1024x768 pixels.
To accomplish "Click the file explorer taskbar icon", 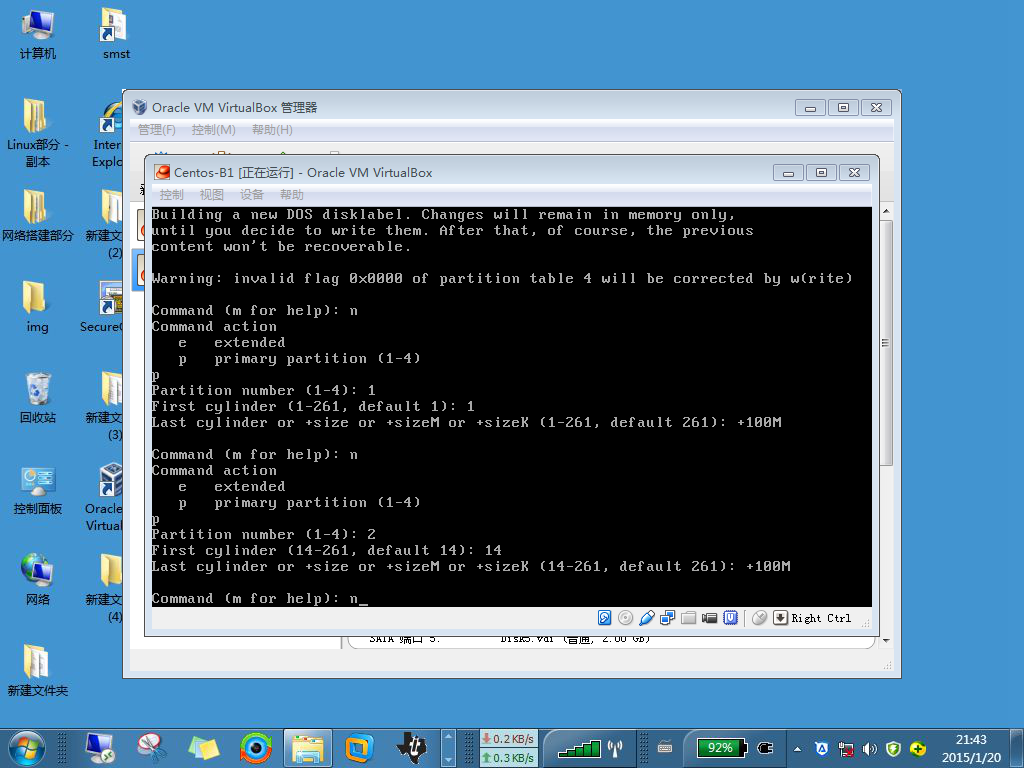I will click(308, 748).
